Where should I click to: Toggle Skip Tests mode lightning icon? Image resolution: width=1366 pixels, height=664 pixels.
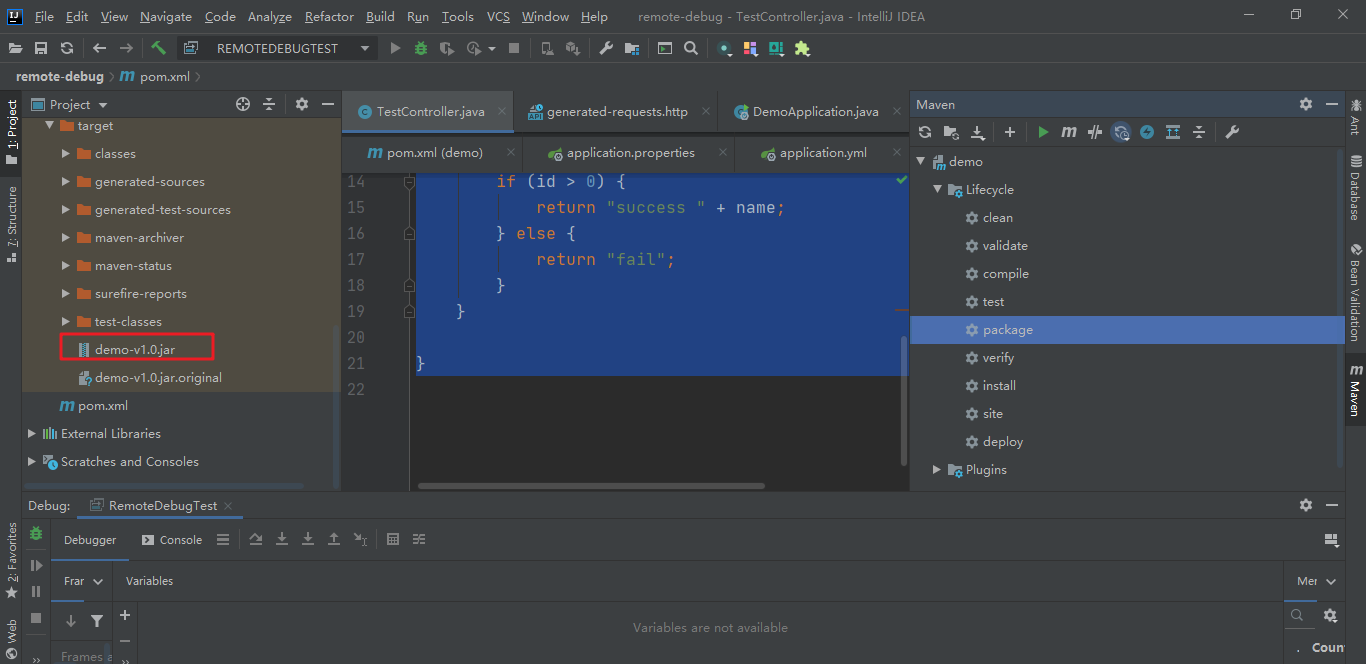1147,132
